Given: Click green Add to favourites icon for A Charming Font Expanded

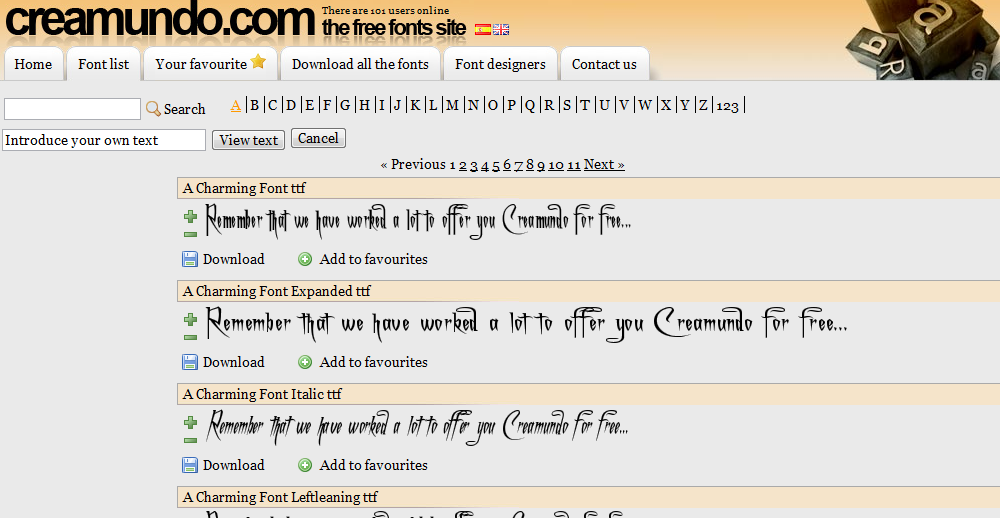Looking at the screenshot, I should coord(305,362).
